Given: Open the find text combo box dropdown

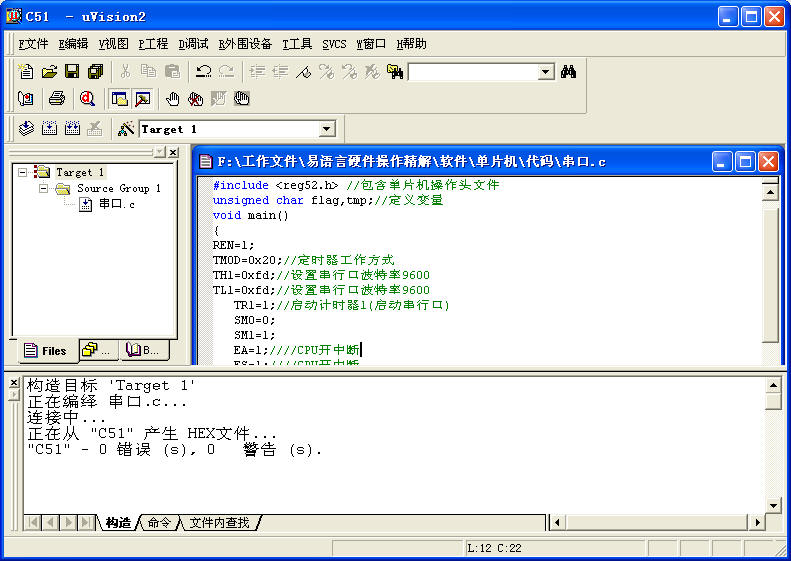Looking at the screenshot, I should pyautogui.click(x=546, y=72).
